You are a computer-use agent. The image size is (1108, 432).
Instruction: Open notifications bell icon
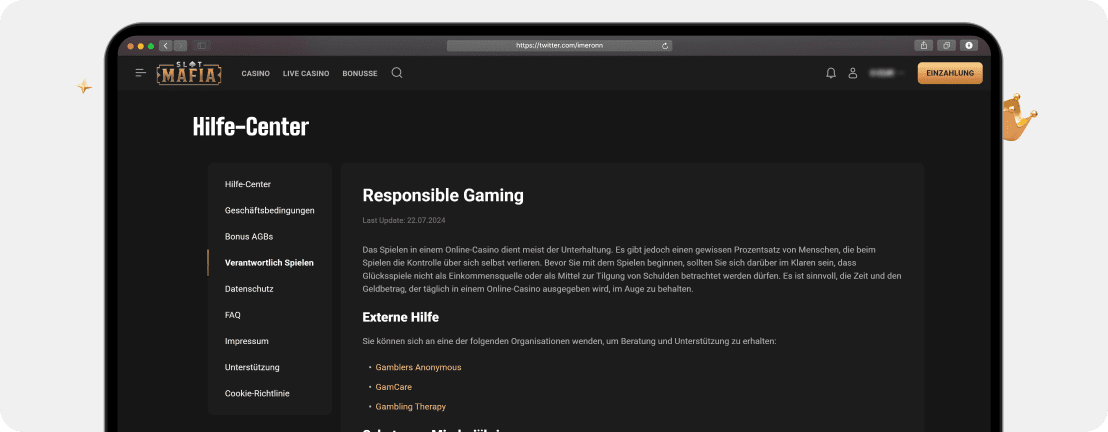pyautogui.click(x=831, y=73)
